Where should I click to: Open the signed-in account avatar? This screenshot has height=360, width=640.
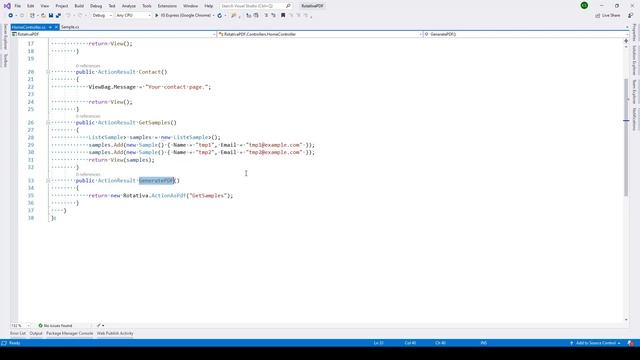coord(584,5)
